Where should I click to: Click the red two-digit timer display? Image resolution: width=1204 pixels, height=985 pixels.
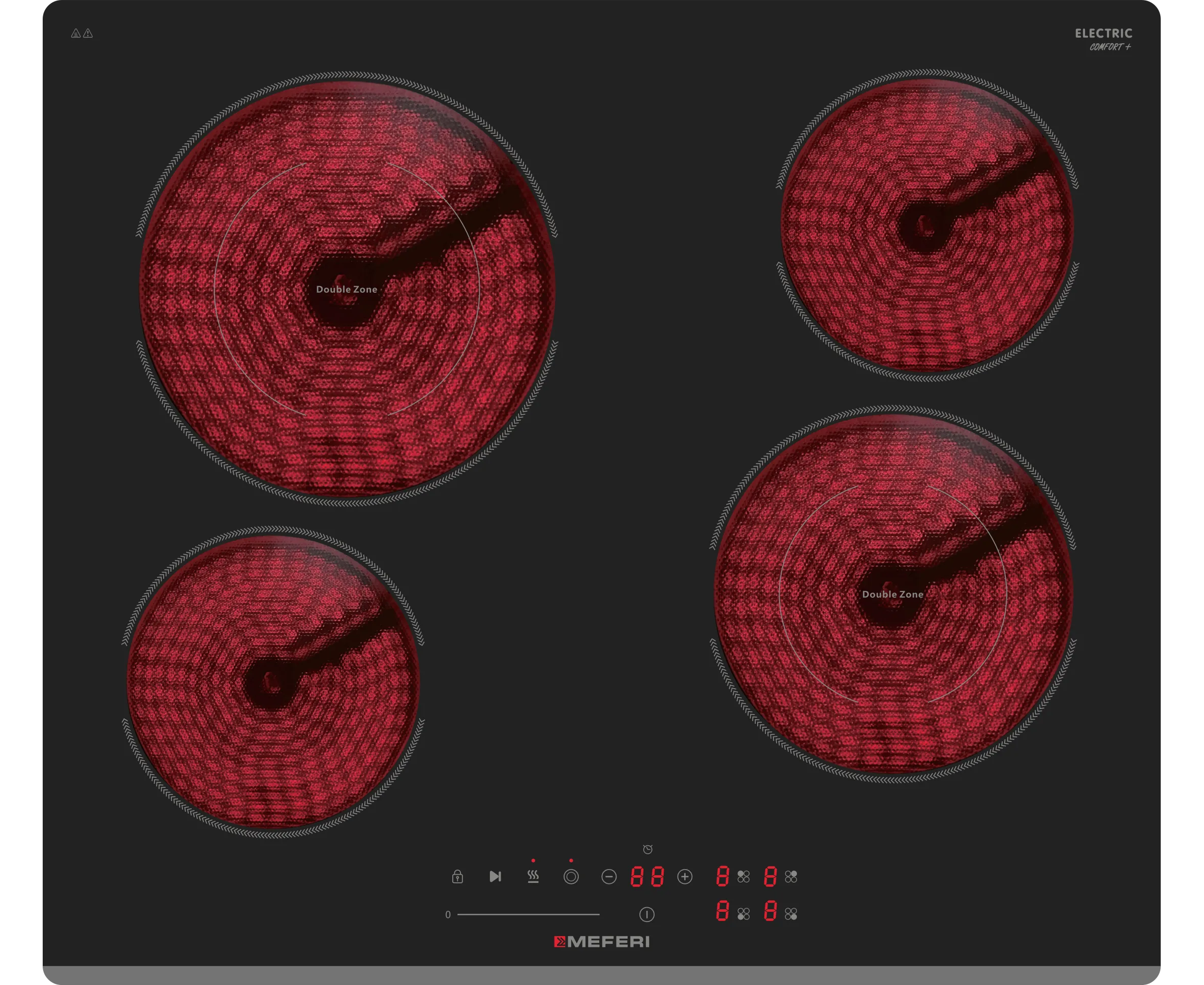click(647, 877)
